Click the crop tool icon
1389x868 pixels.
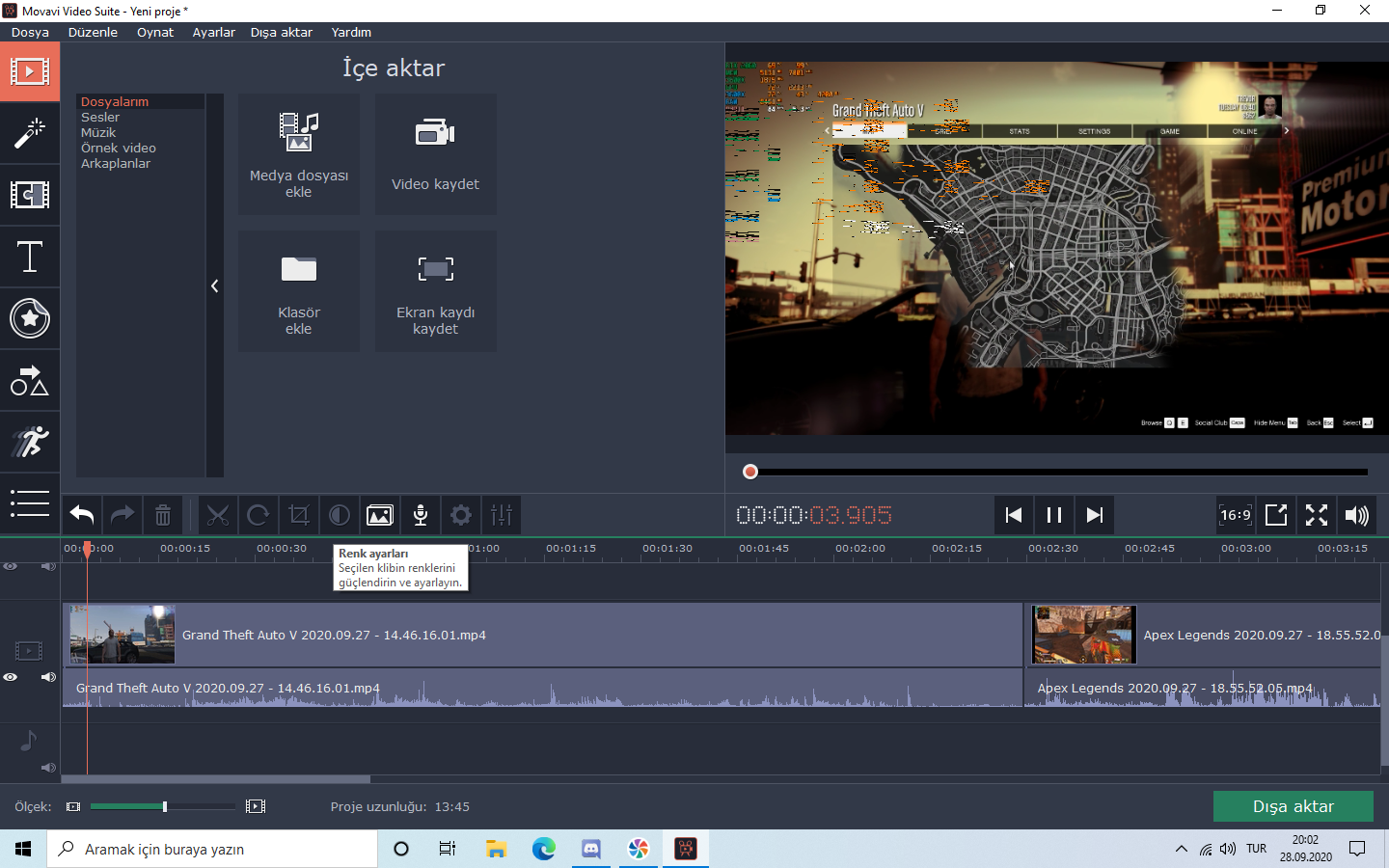pos(299,515)
